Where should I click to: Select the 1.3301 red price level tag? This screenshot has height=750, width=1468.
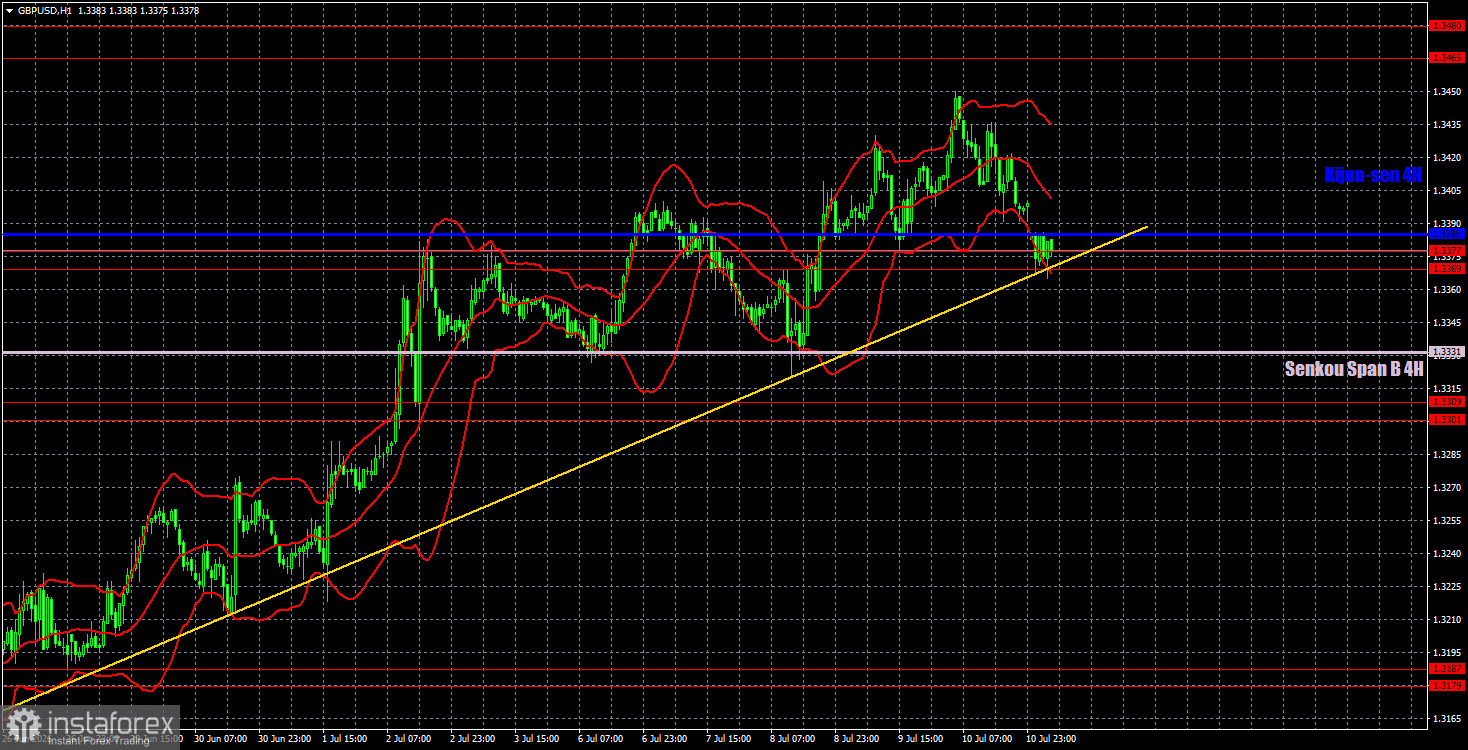(1447, 420)
